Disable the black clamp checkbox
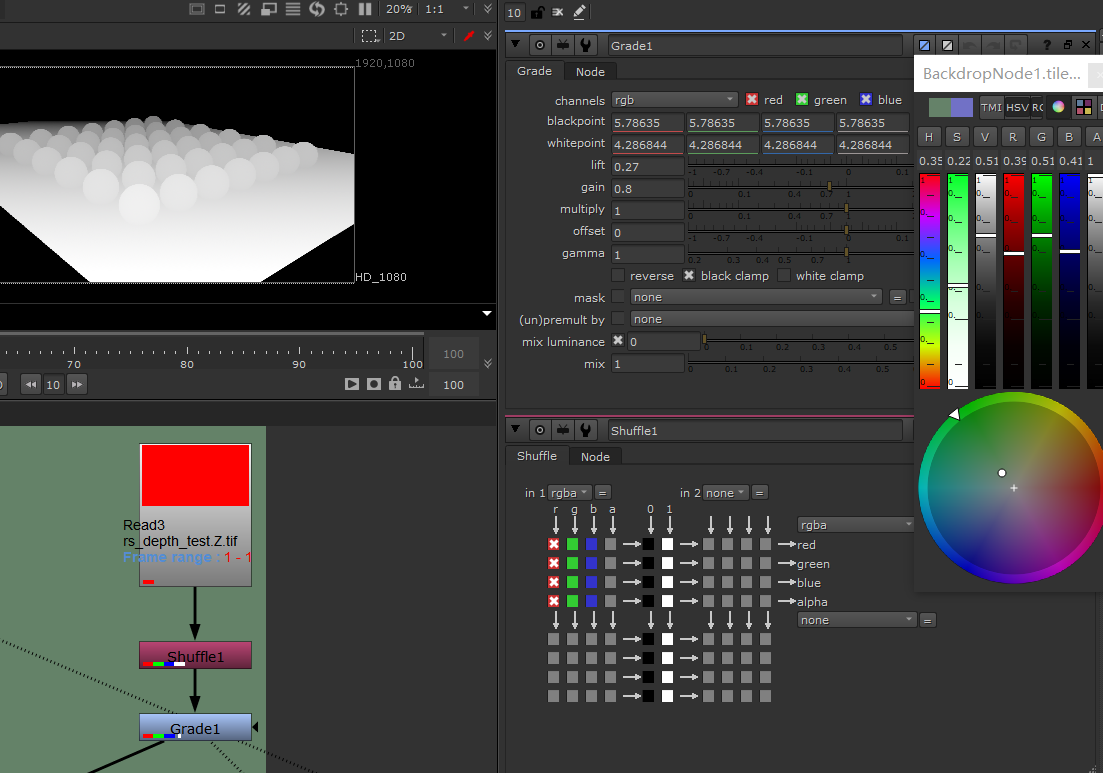The width and height of the screenshot is (1103, 773). (x=688, y=275)
